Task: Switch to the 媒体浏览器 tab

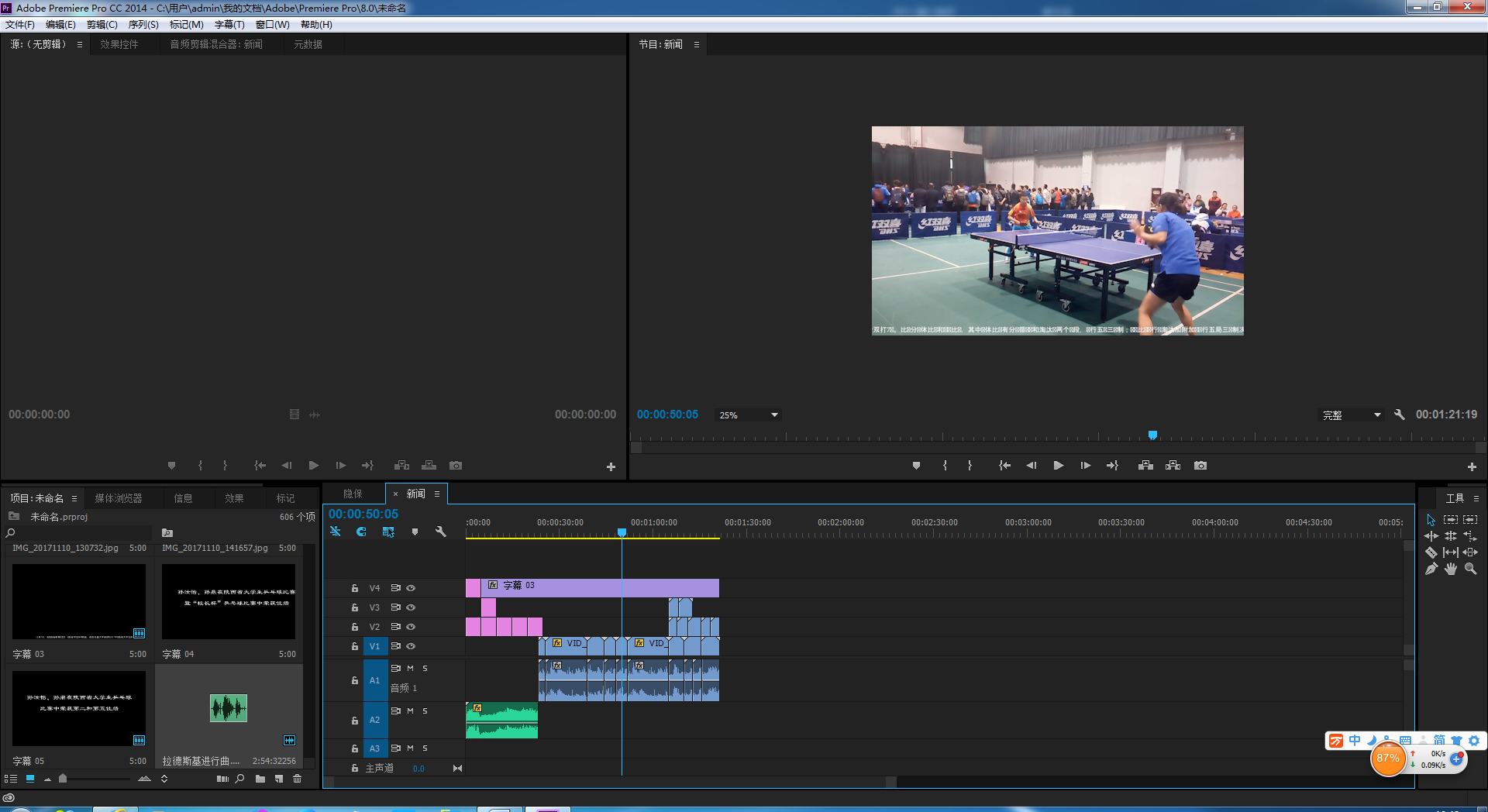Action: 119,498
